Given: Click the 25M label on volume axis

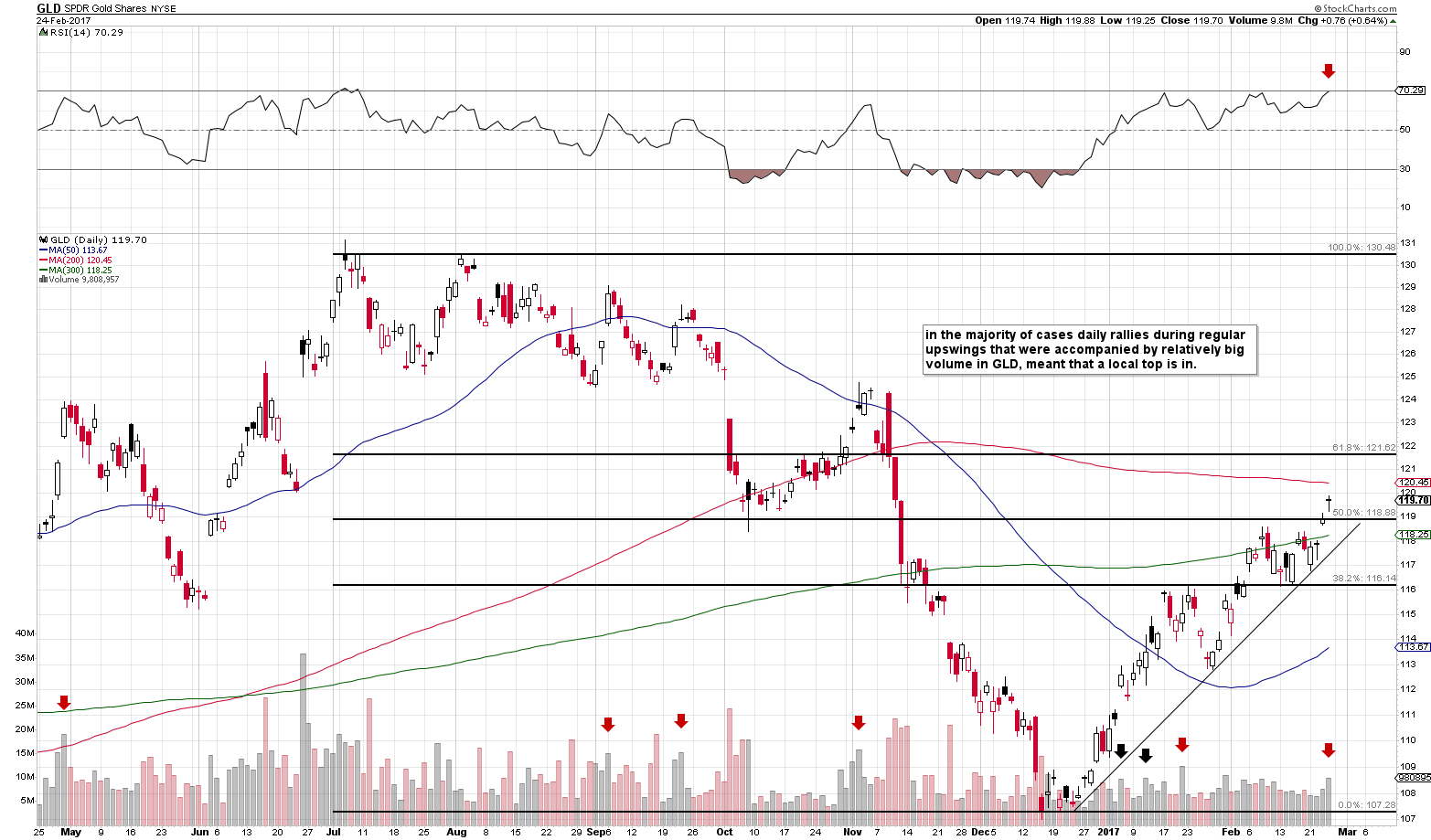Looking at the screenshot, I should 26,705.
